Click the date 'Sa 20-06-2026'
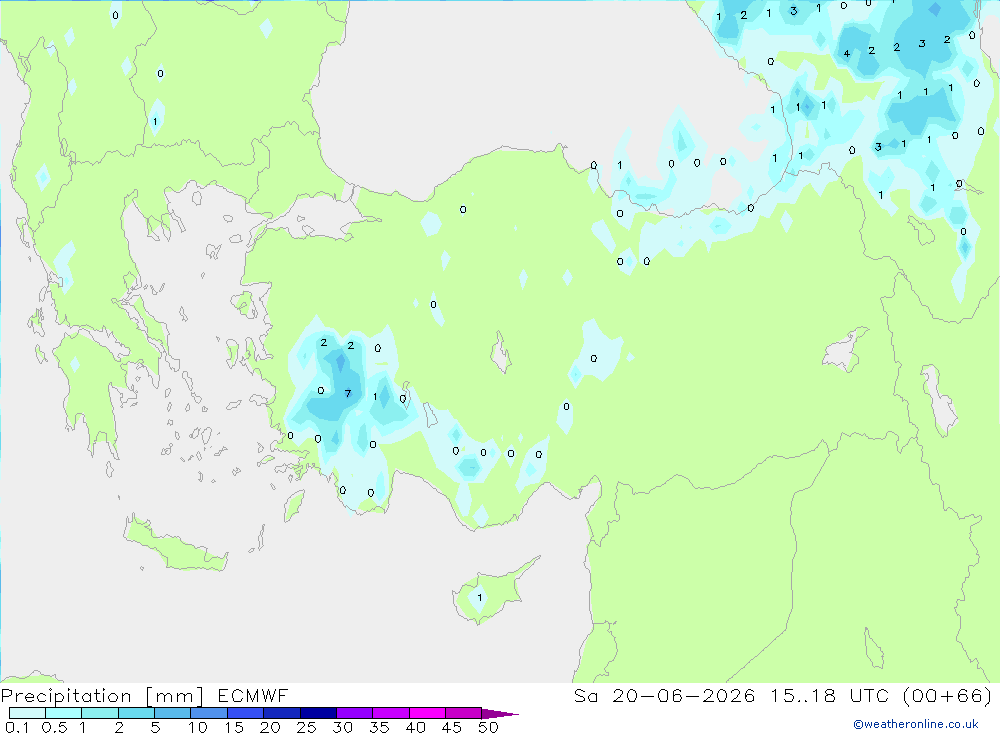 (x=664, y=695)
